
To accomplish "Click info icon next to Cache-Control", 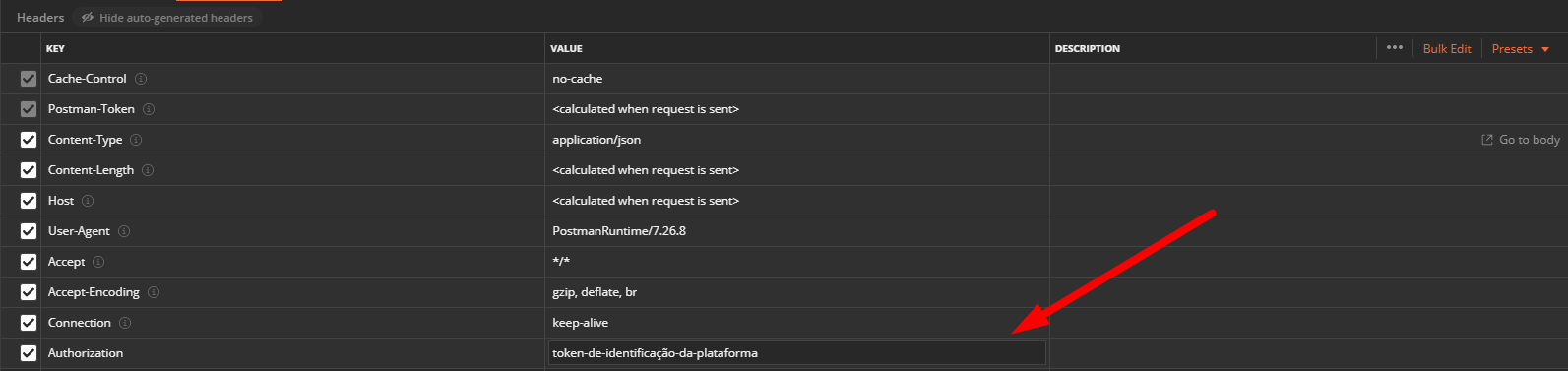I will pyautogui.click(x=141, y=79).
